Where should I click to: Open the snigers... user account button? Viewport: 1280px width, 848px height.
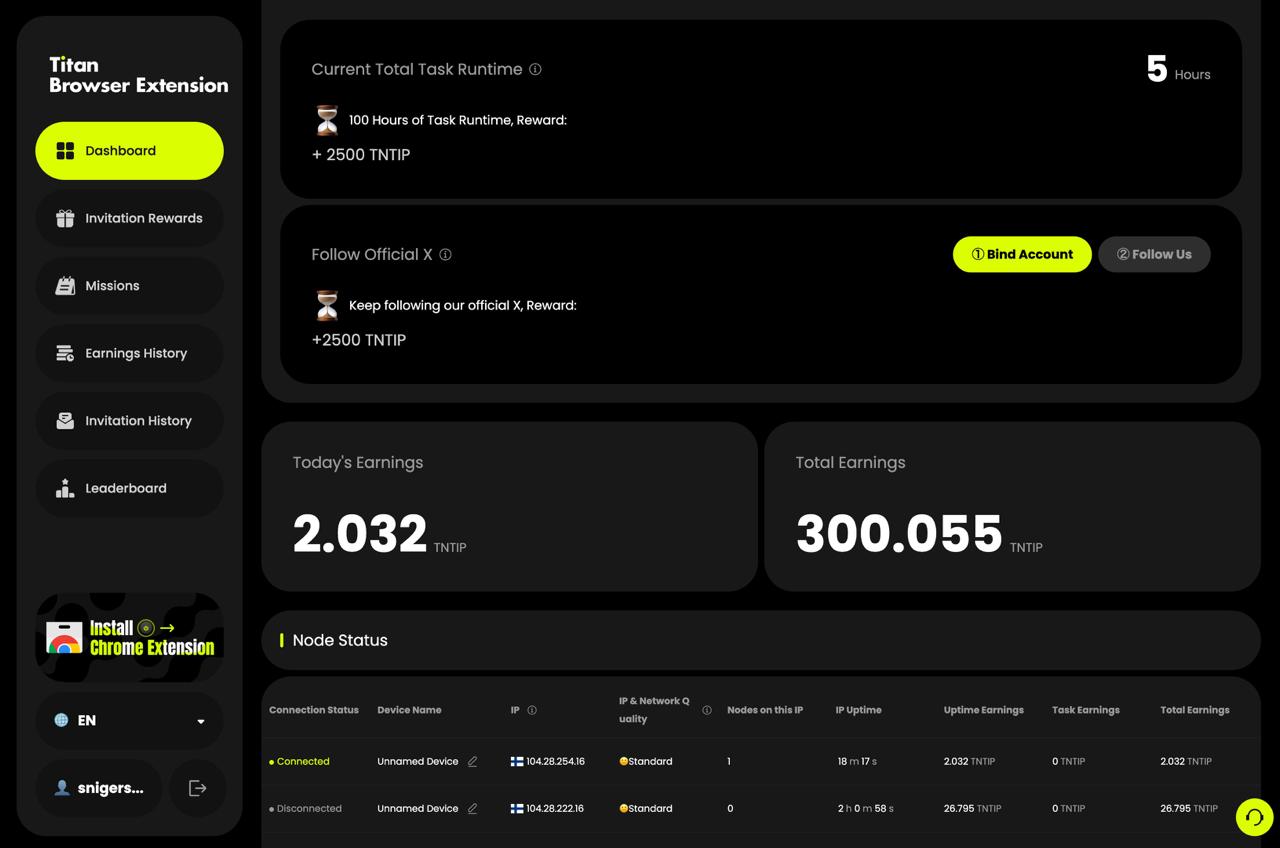coord(99,788)
